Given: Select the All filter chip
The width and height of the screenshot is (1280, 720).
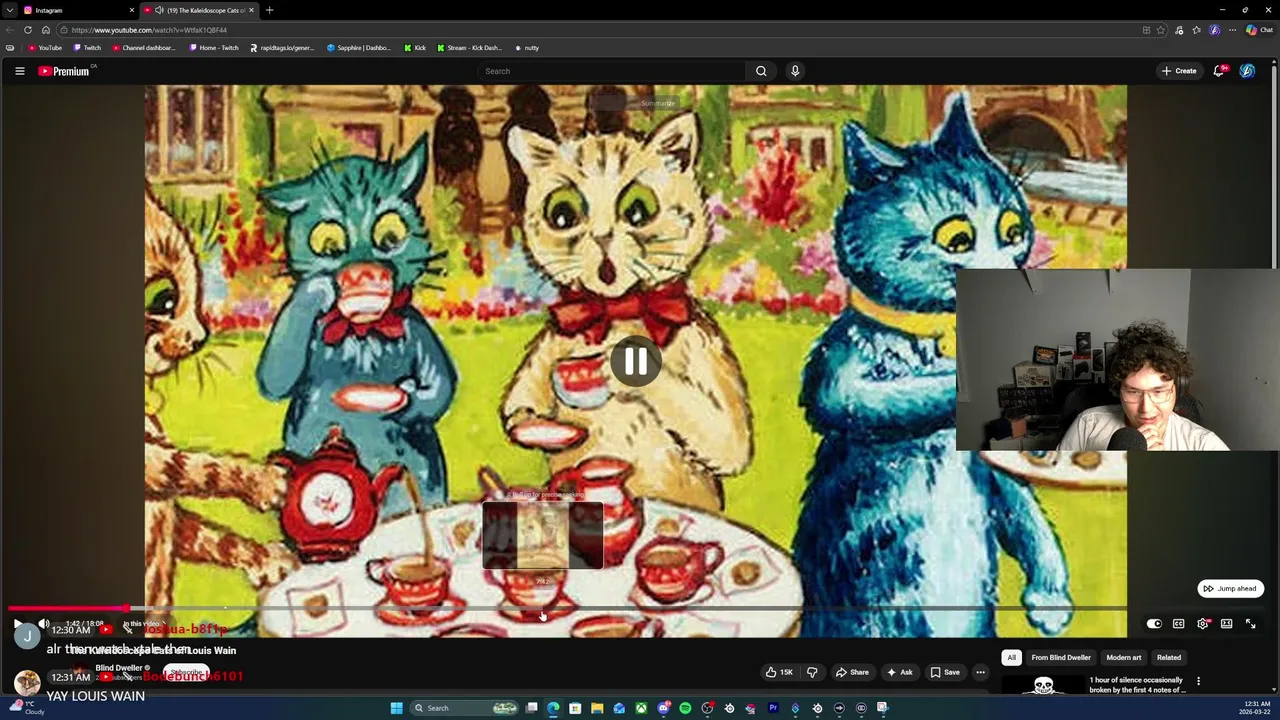Looking at the screenshot, I should tap(1011, 658).
